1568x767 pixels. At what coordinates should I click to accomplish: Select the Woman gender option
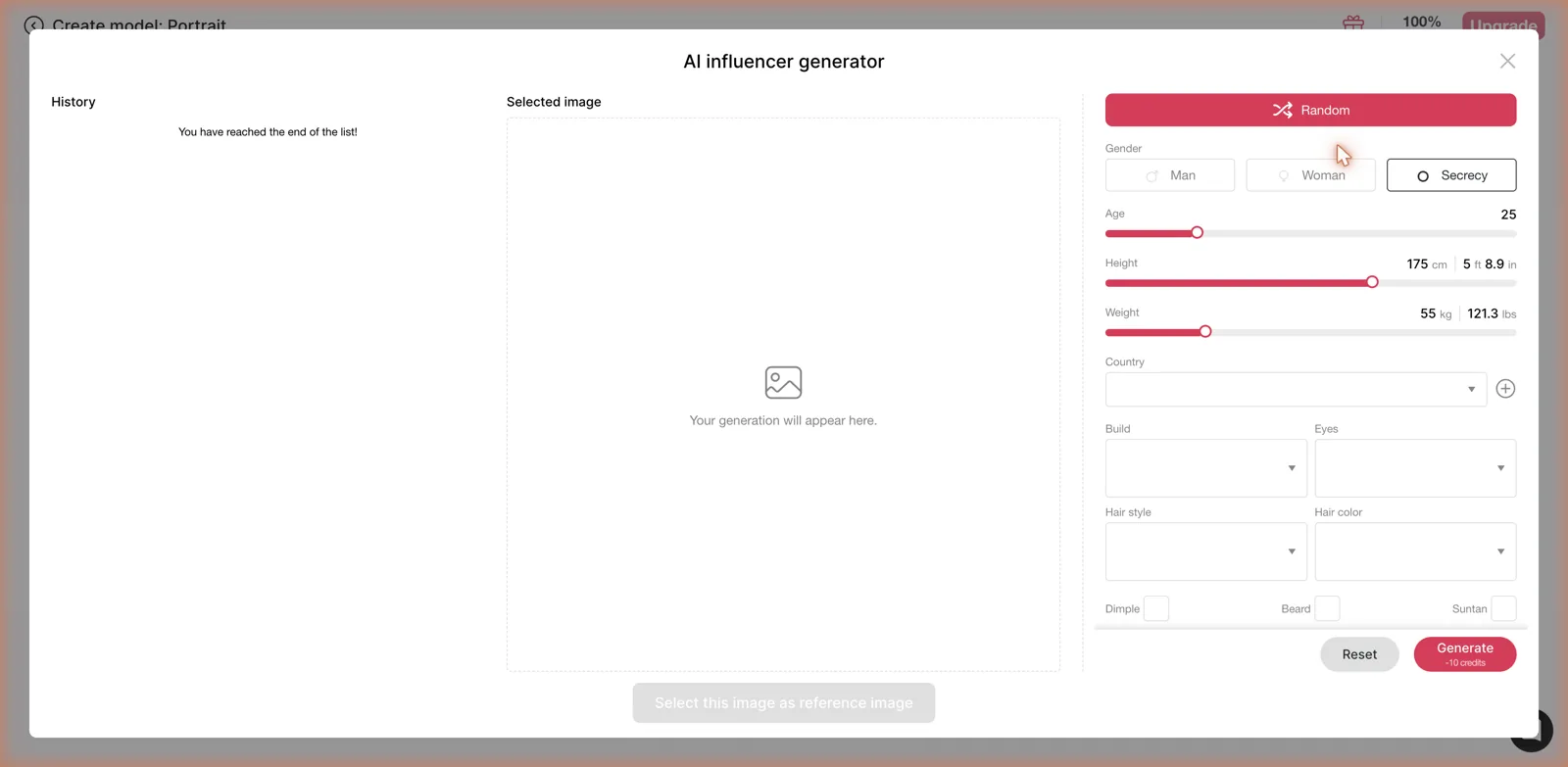[x=1310, y=175]
